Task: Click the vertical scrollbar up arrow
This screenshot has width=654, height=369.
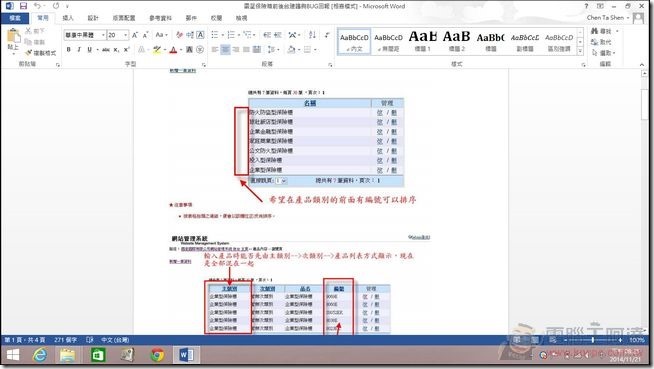Action: click(x=644, y=73)
